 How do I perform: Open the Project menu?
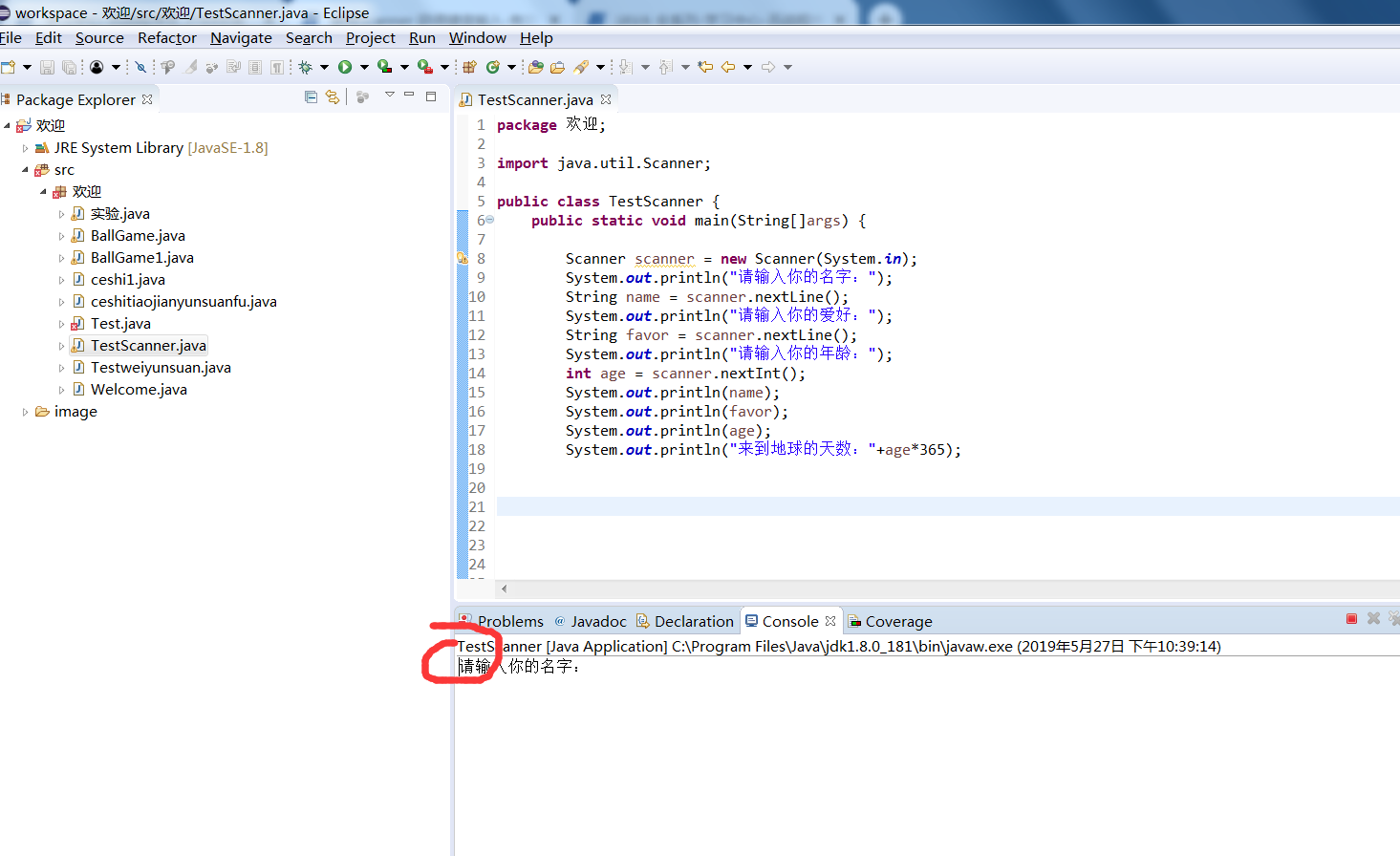[x=371, y=38]
